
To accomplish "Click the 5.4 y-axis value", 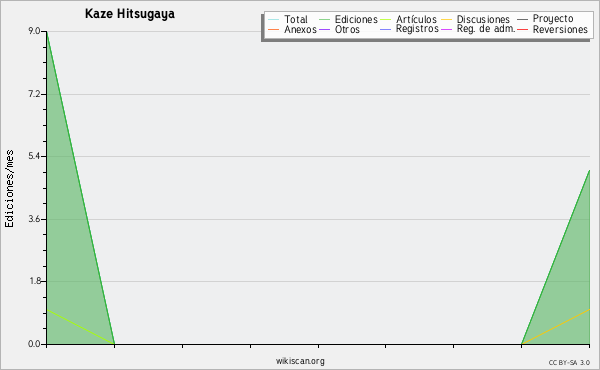I will (34, 156).
